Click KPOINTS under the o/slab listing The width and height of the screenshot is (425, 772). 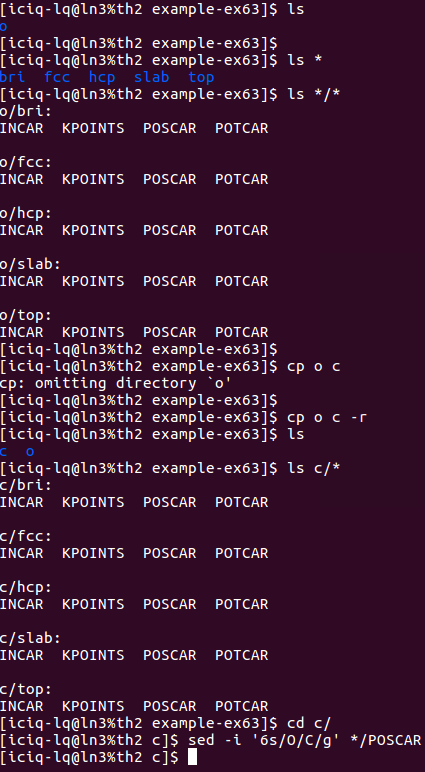(94, 281)
